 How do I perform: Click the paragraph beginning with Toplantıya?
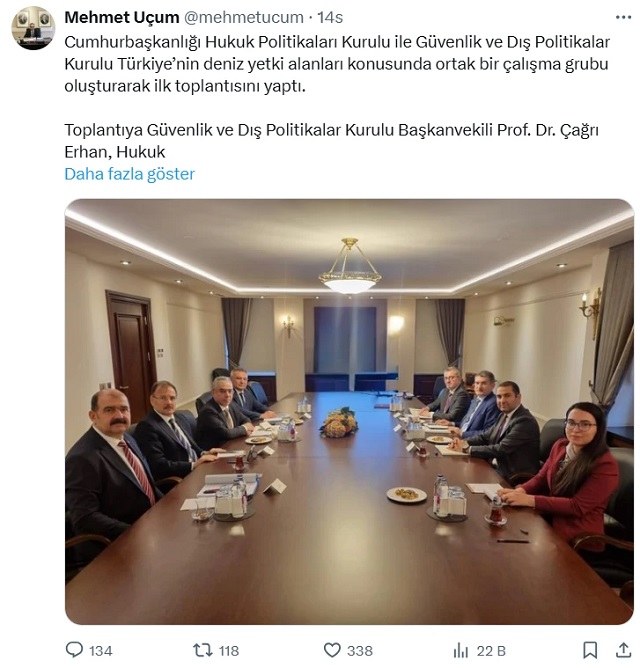pyautogui.click(x=332, y=141)
